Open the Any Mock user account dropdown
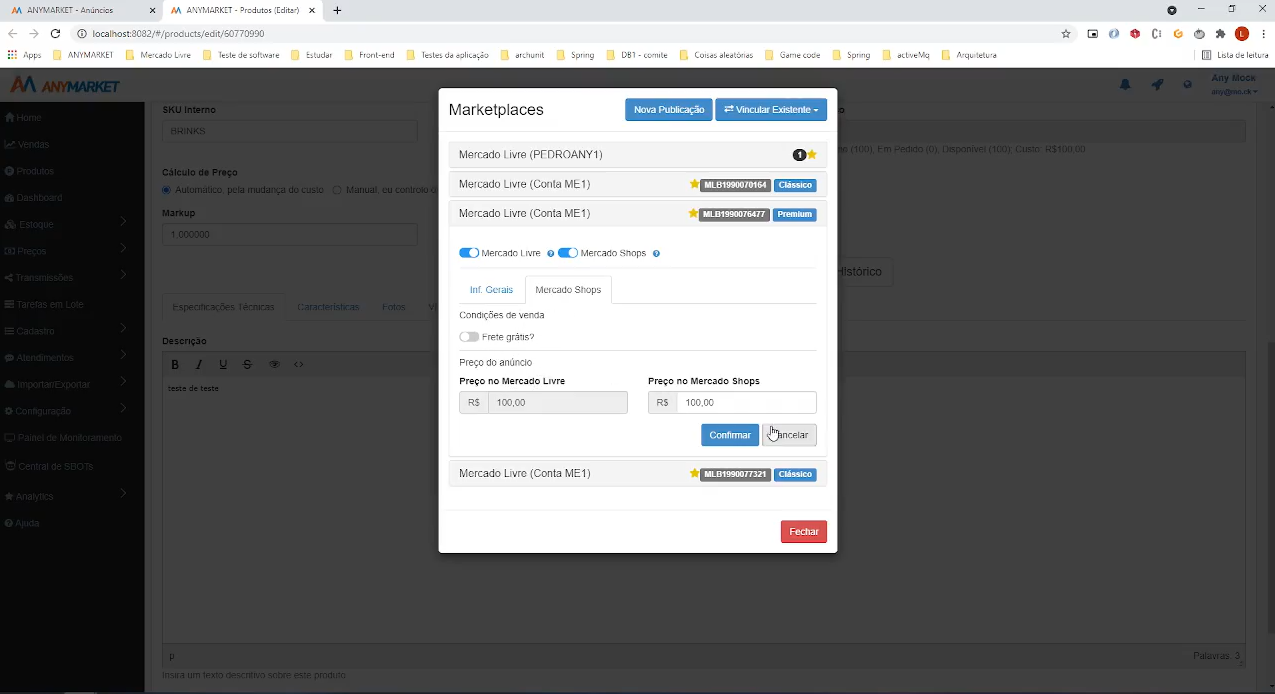The image size is (1275, 694). (1233, 85)
